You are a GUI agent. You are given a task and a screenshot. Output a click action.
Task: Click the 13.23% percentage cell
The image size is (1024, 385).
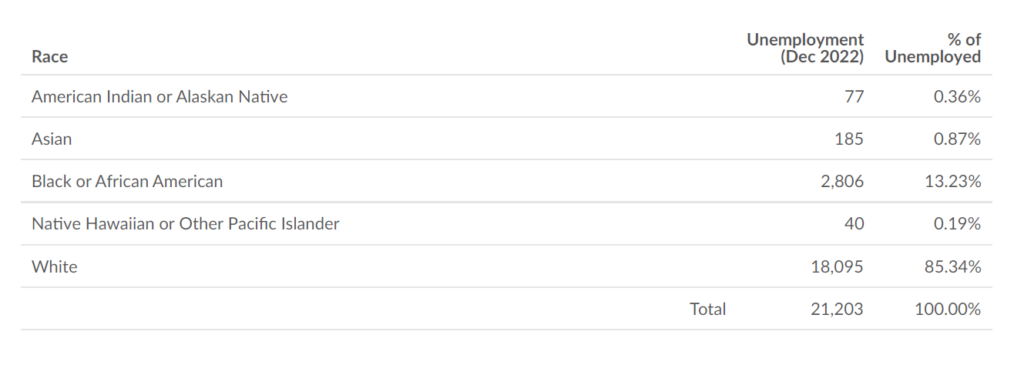coord(953,181)
